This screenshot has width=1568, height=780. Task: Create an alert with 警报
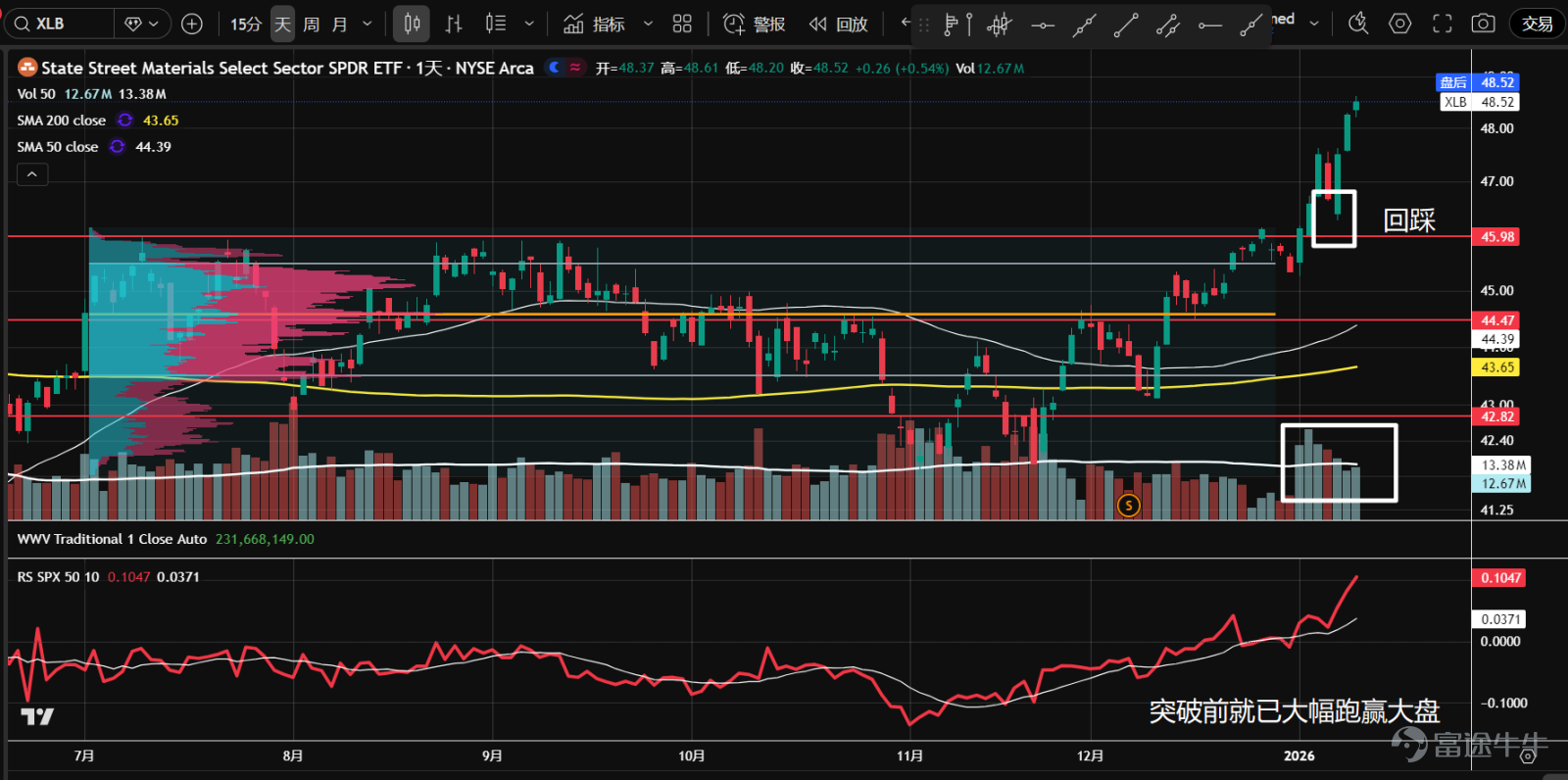(x=755, y=24)
